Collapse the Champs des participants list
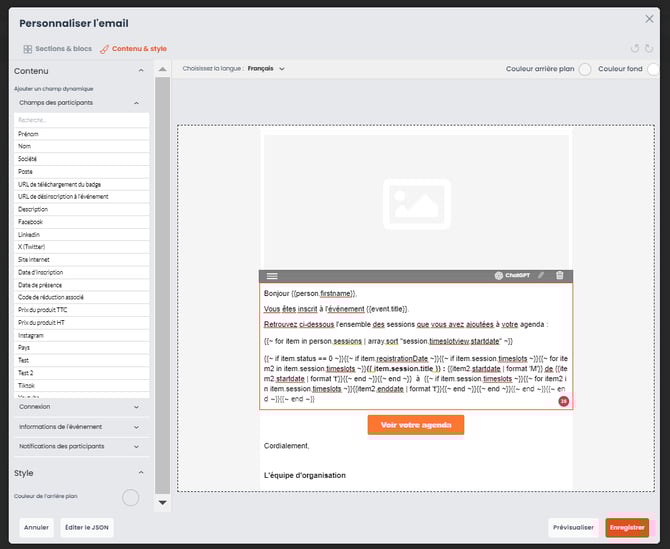 (x=136, y=102)
